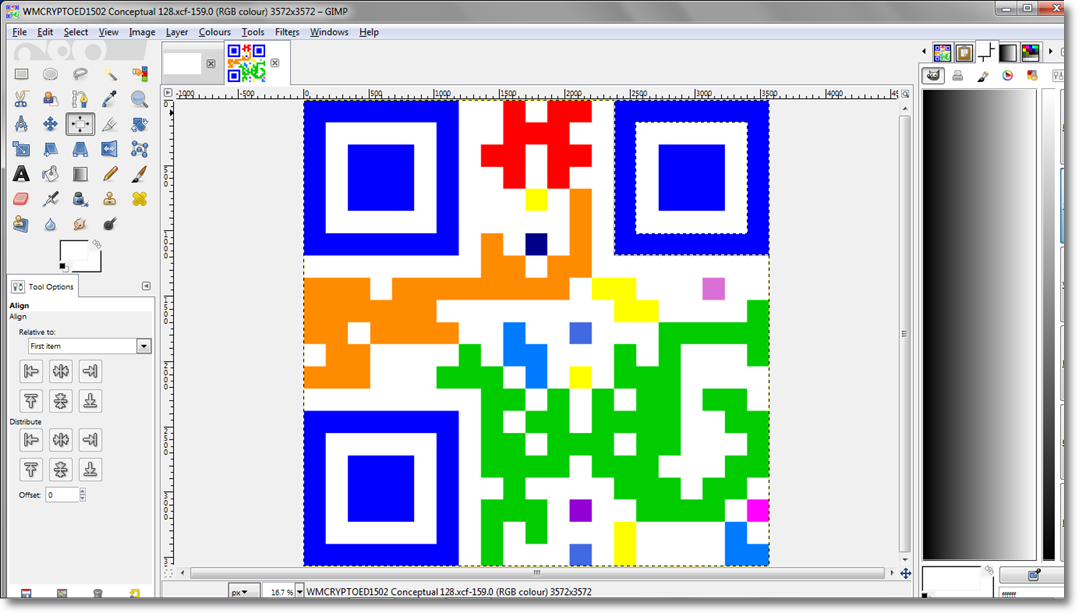Select the Eraser tool
The height and width of the screenshot is (615, 1080).
click(x=21, y=199)
